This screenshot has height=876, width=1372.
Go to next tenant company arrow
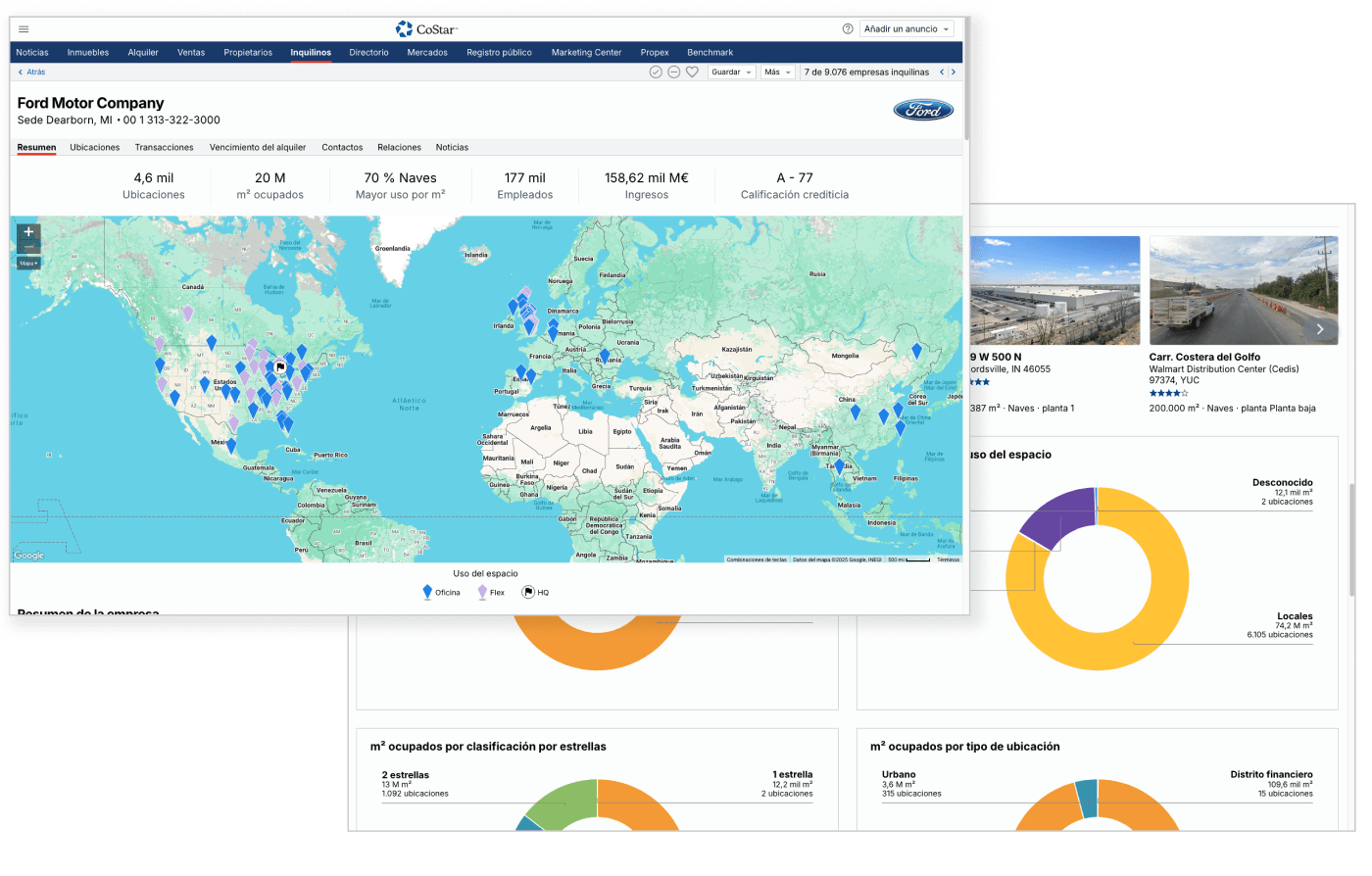pos(954,73)
